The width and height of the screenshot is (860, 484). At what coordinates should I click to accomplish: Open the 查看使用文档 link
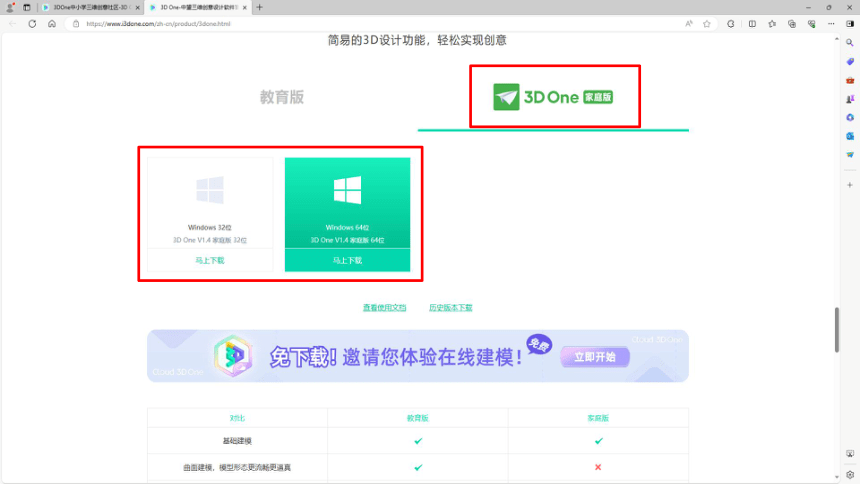[x=384, y=308]
